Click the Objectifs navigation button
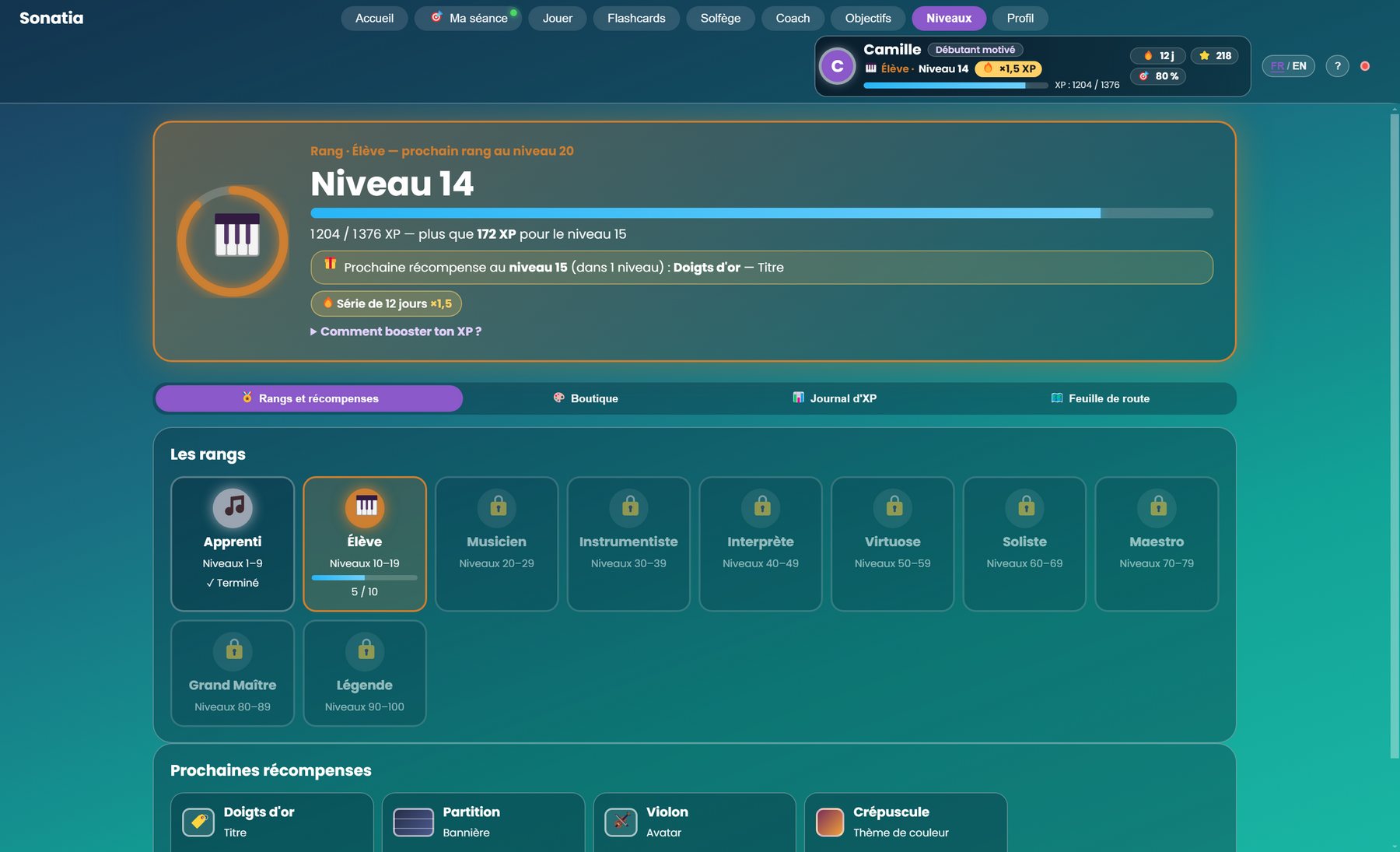The width and height of the screenshot is (1400, 852). (x=868, y=18)
